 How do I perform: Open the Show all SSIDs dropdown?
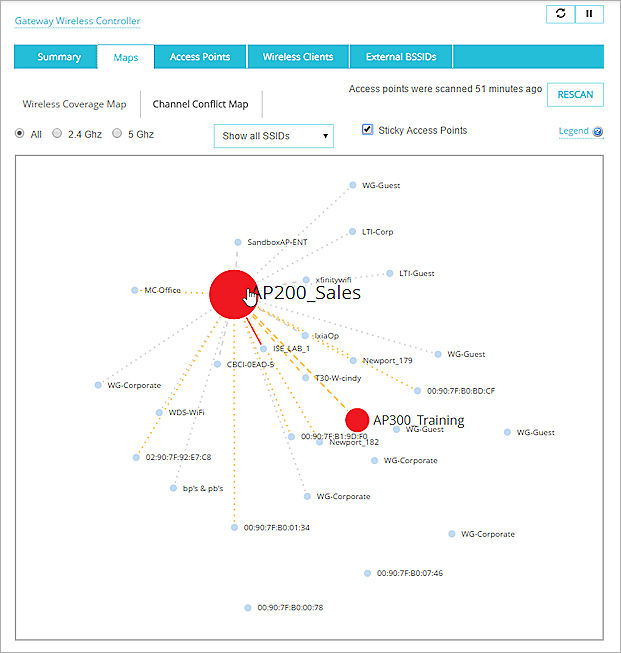273,136
